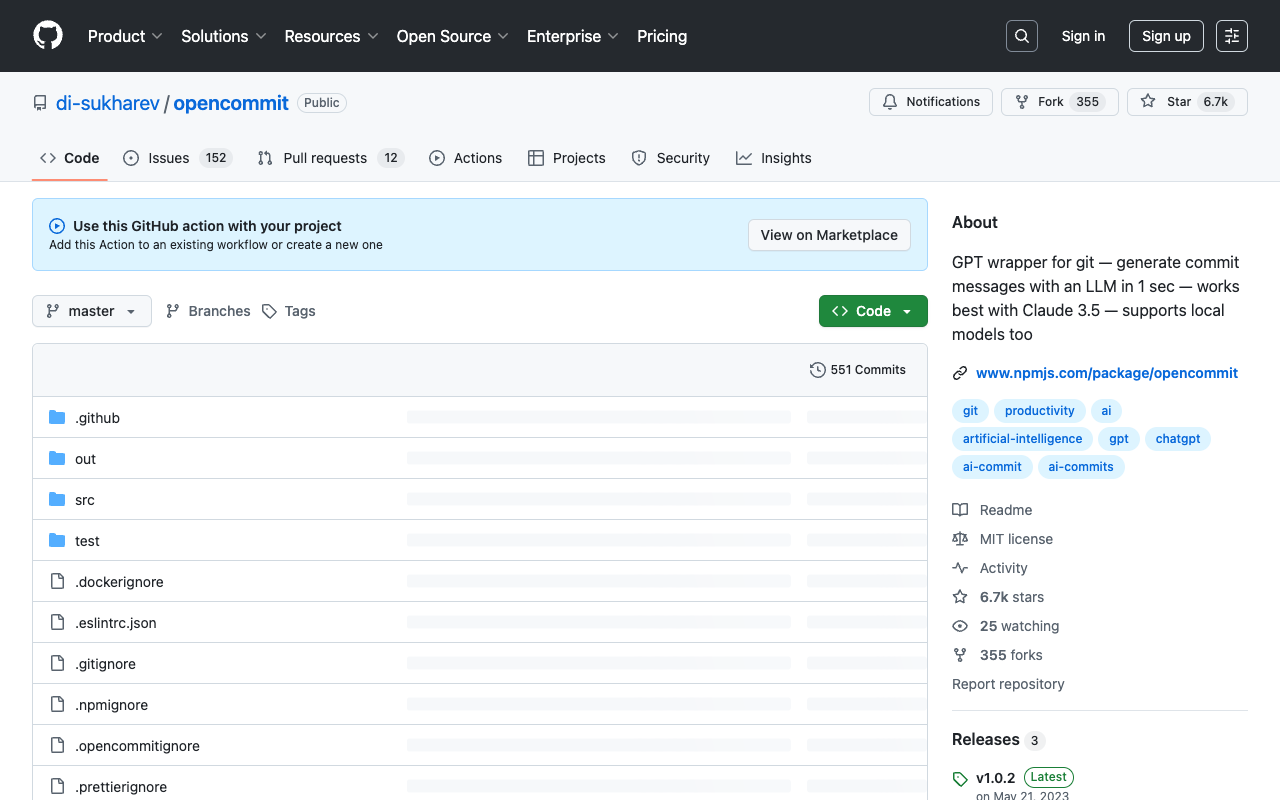Switch to the Security tab
Image resolution: width=1280 pixels, height=800 pixels.
tap(671, 158)
